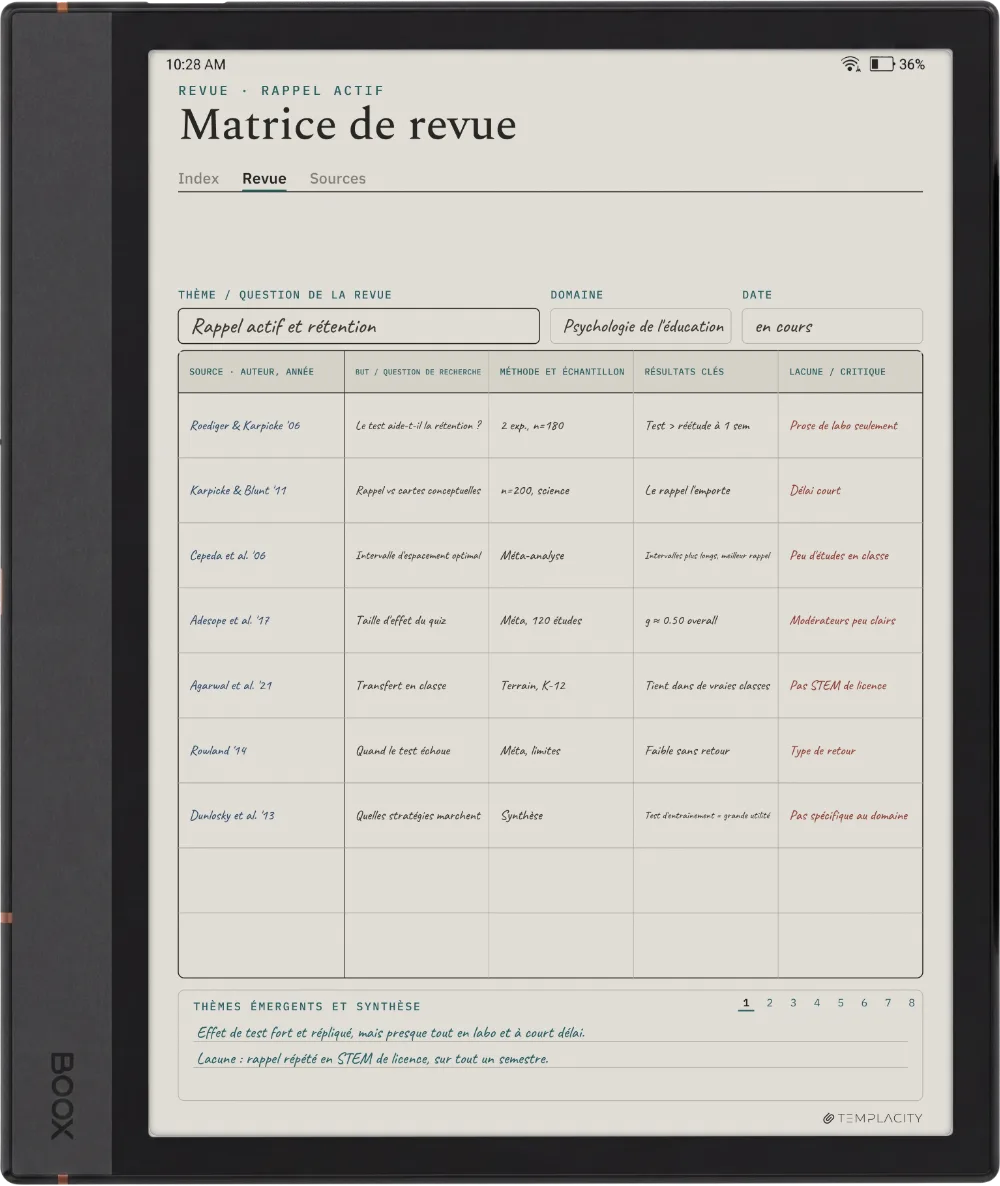
Task: Select cell 'Adesope et al. '17'
Action: (262, 620)
